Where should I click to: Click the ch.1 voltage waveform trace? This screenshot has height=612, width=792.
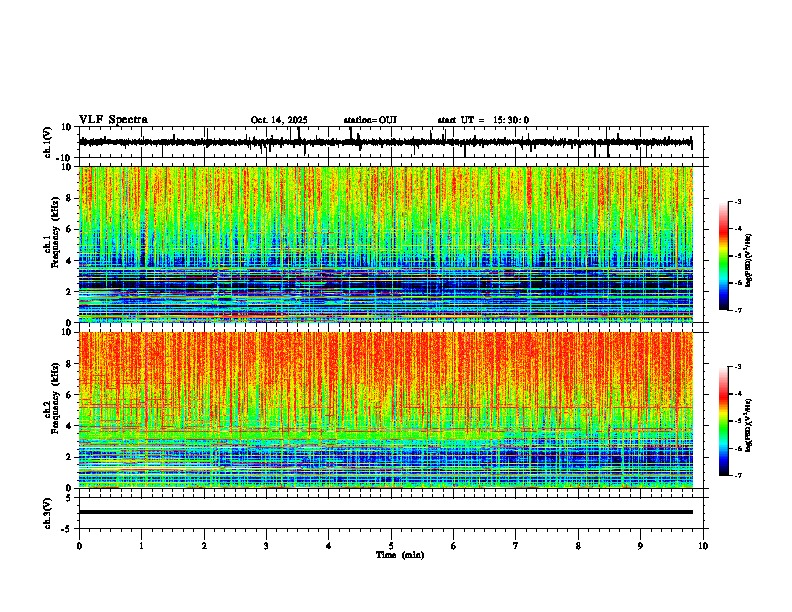click(385, 143)
